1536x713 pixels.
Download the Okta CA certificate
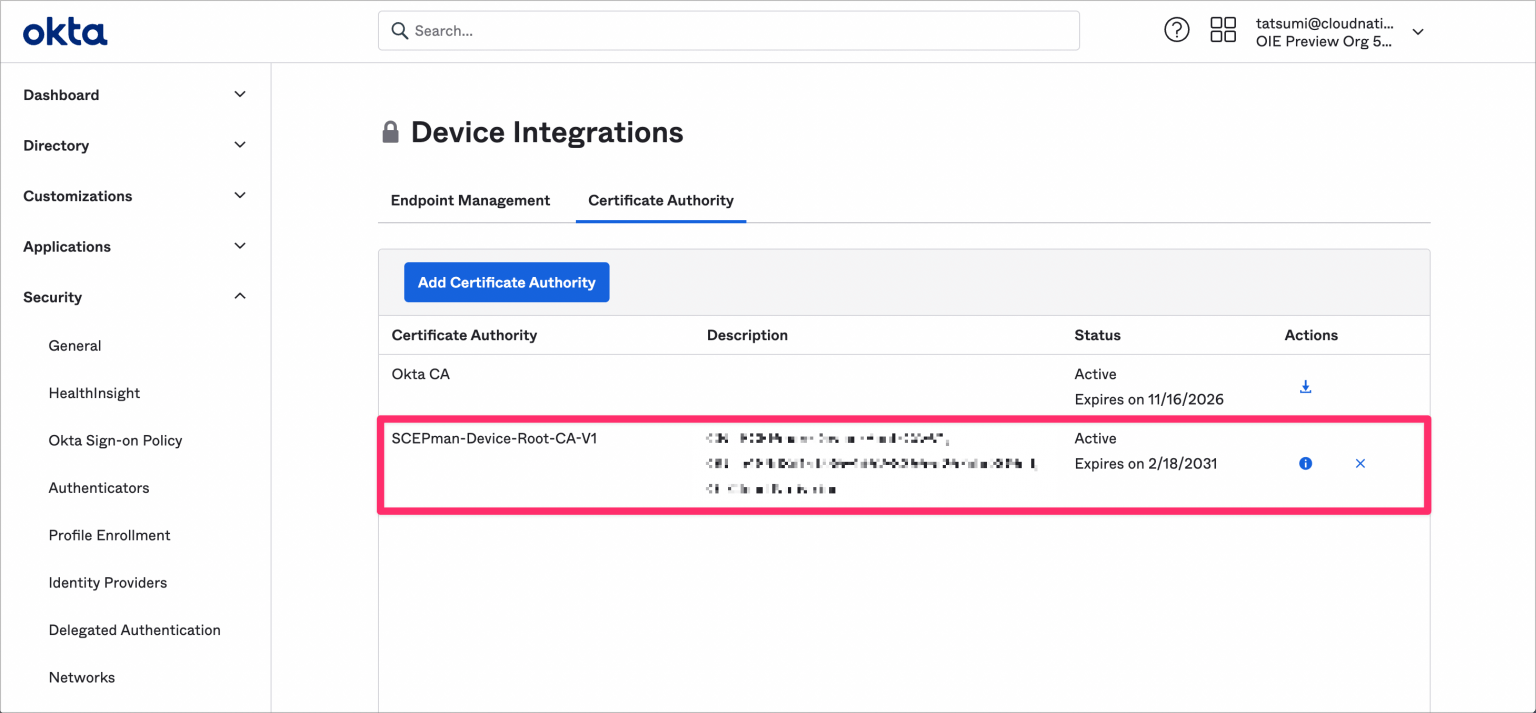(1305, 385)
